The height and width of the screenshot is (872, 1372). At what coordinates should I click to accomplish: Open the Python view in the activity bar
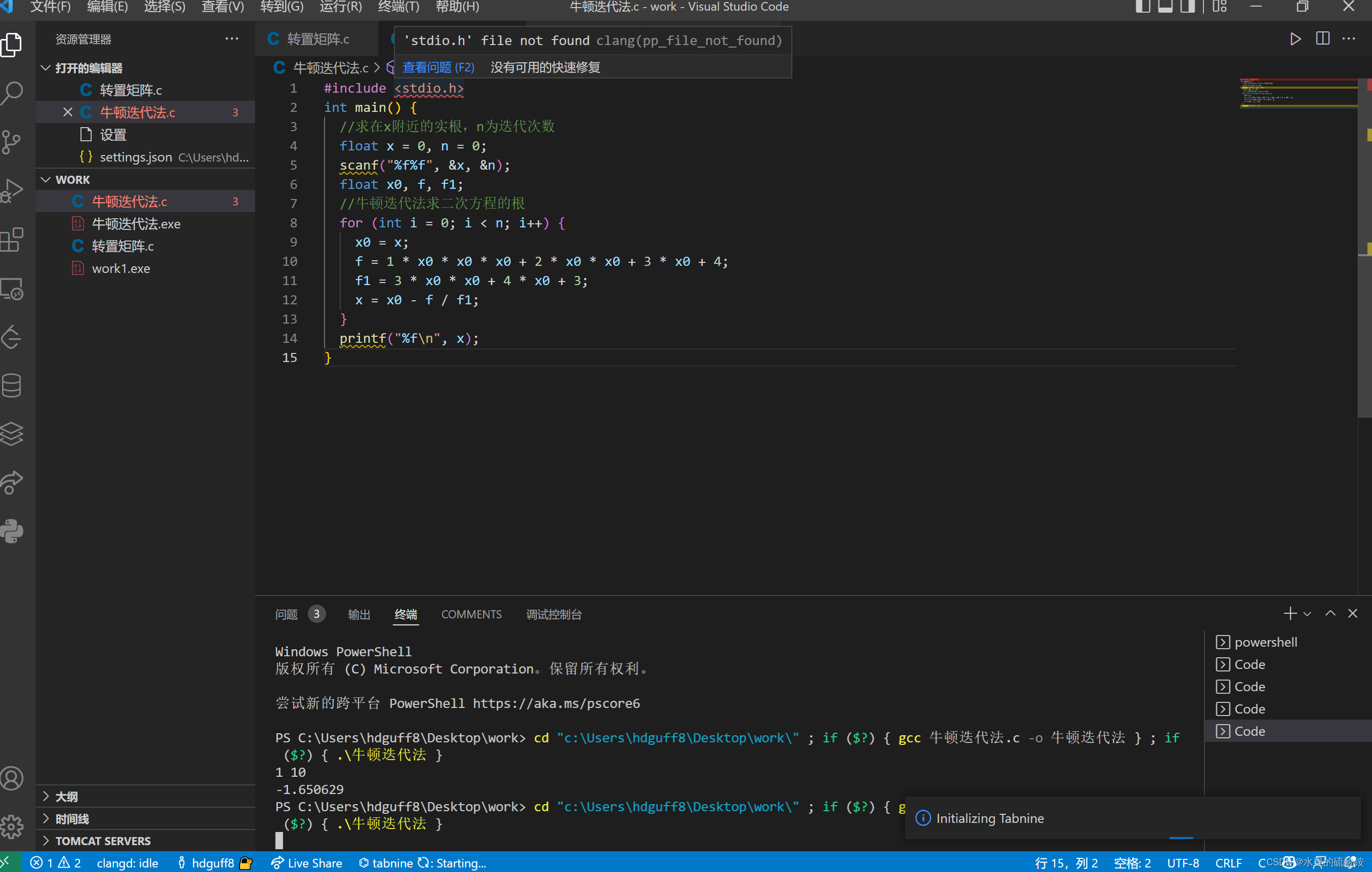(x=12, y=531)
